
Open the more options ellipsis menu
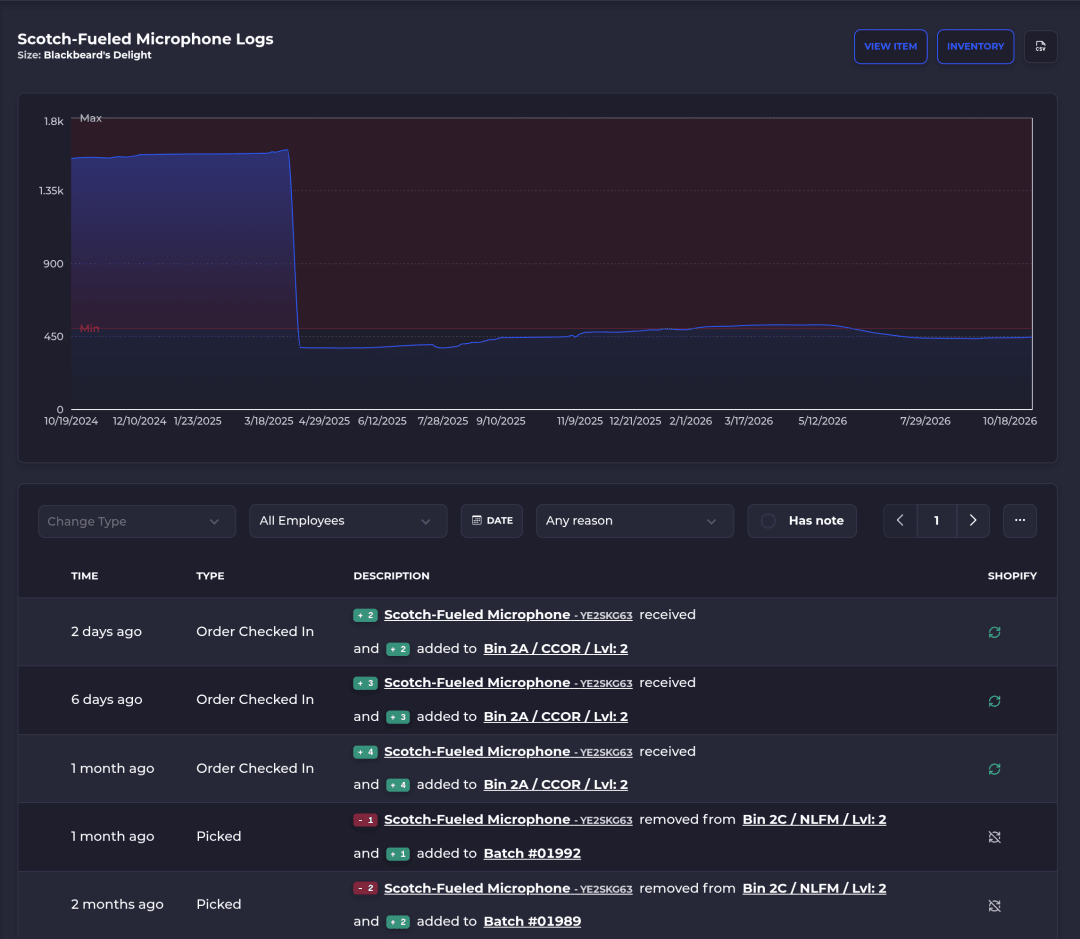(1019, 521)
